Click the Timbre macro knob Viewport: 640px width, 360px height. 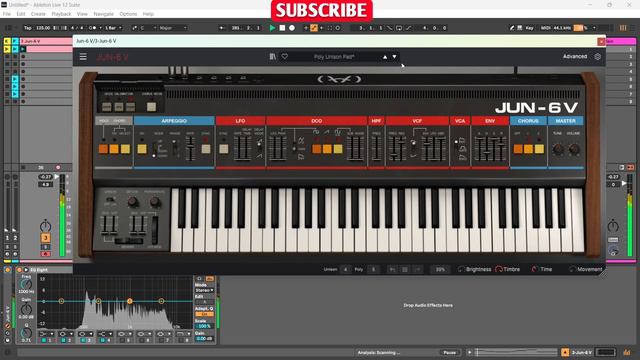point(499,269)
